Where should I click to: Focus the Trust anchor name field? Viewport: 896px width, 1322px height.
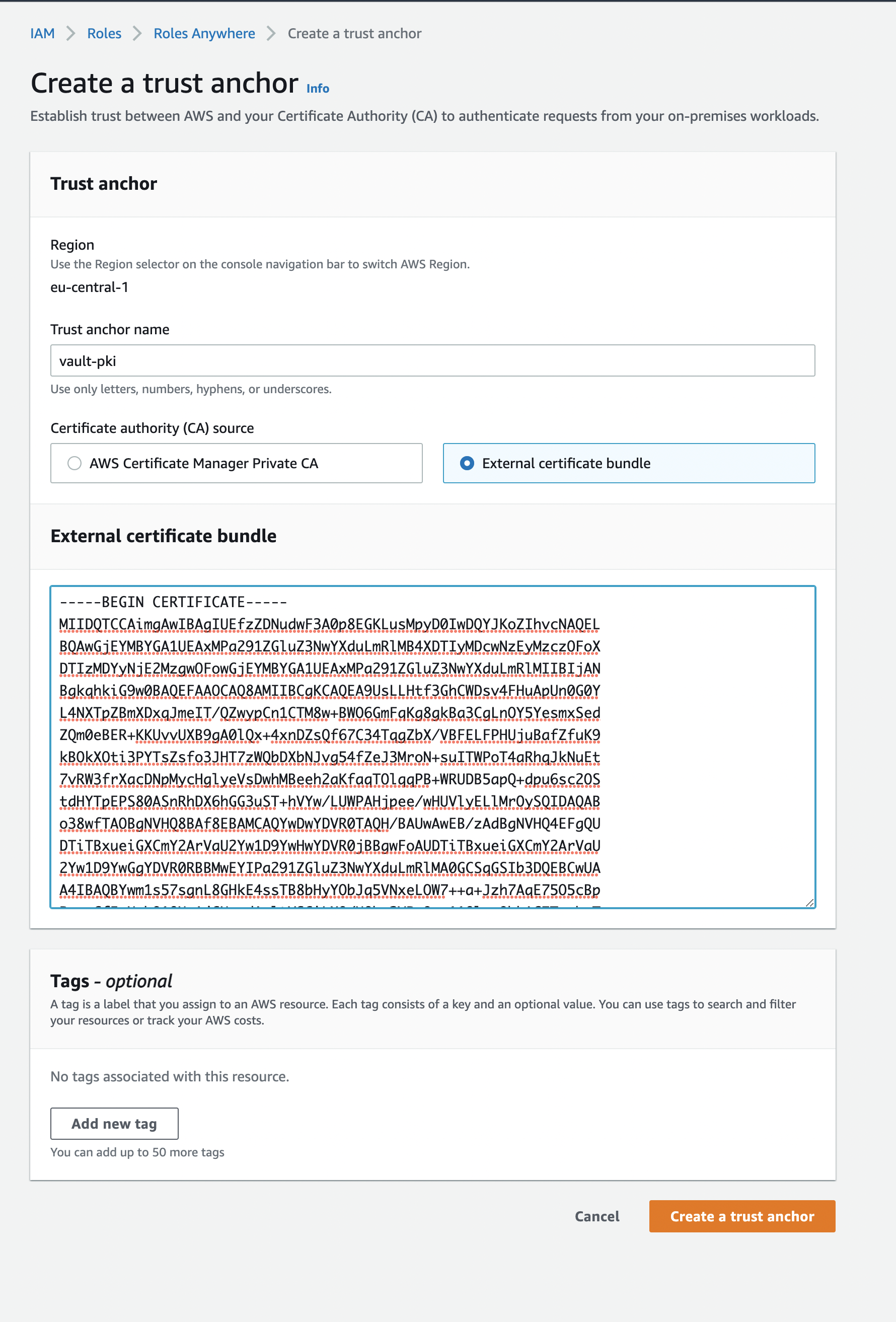[x=432, y=360]
